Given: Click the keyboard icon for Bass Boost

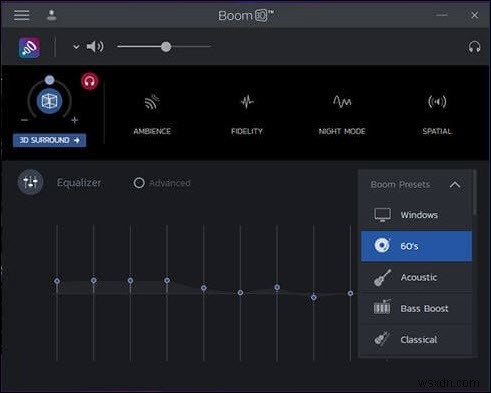Looking at the screenshot, I should coord(382,307).
